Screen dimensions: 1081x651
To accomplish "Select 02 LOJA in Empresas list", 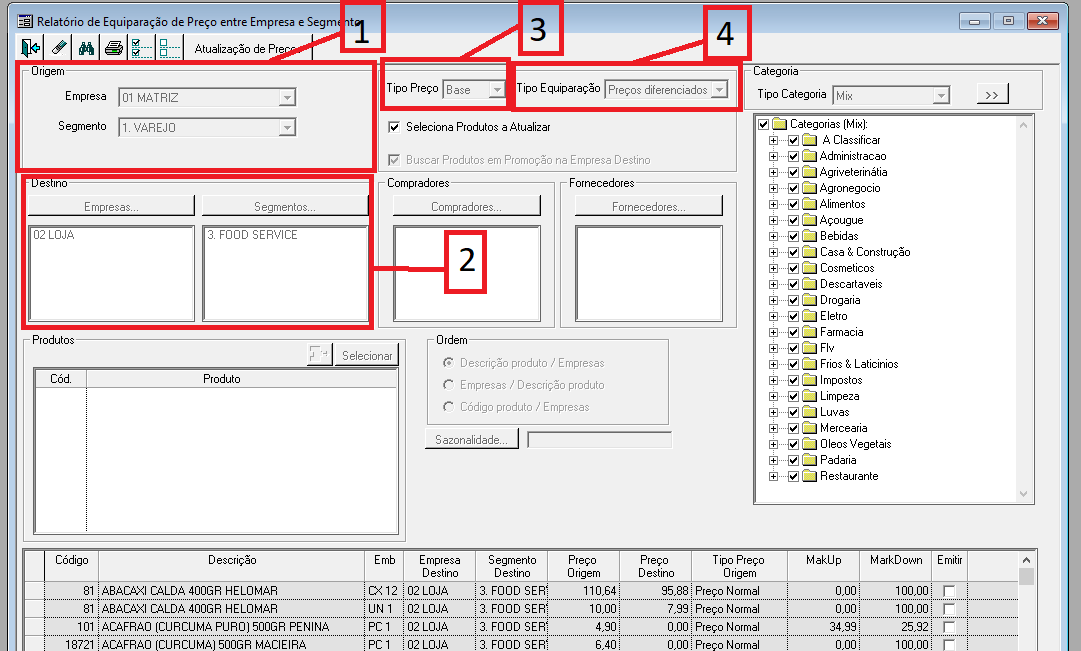I will 54,234.
